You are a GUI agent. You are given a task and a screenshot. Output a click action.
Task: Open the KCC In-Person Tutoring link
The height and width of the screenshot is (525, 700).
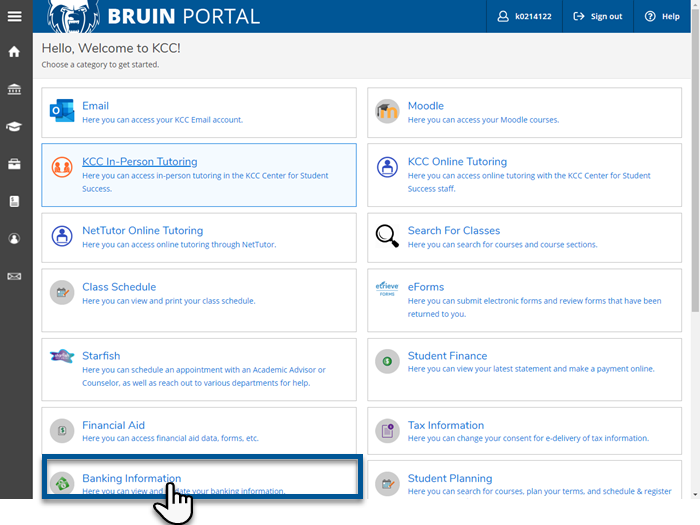click(x=139, y=161)
